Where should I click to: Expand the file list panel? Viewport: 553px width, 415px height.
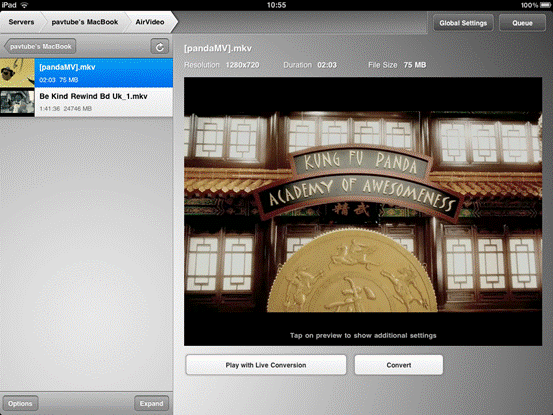(151, 403)
